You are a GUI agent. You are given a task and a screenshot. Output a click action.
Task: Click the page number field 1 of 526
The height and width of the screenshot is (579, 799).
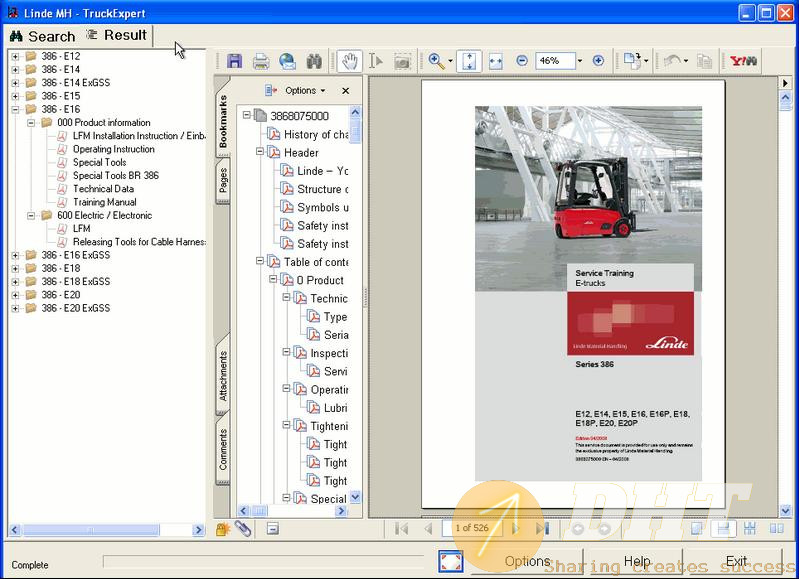[472, 528]
